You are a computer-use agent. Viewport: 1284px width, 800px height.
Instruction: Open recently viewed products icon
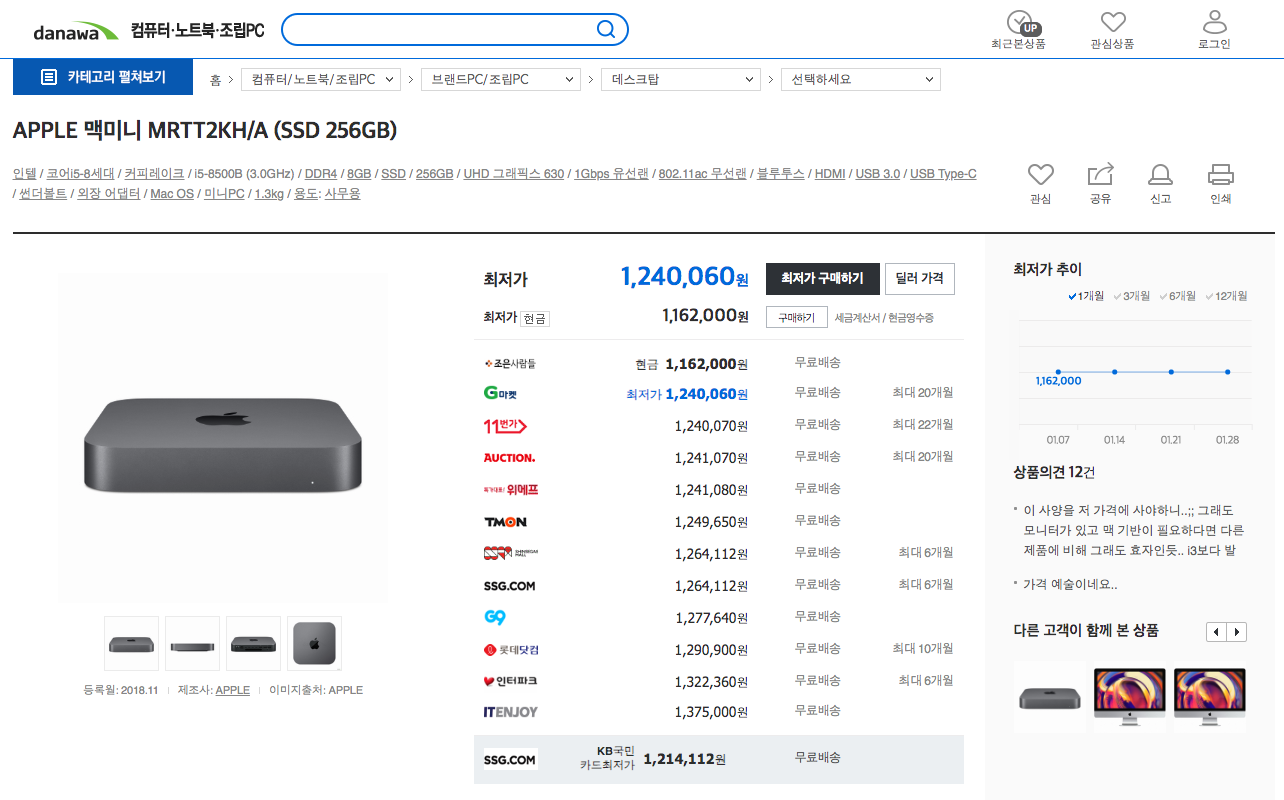click(x=1018, y=22)
